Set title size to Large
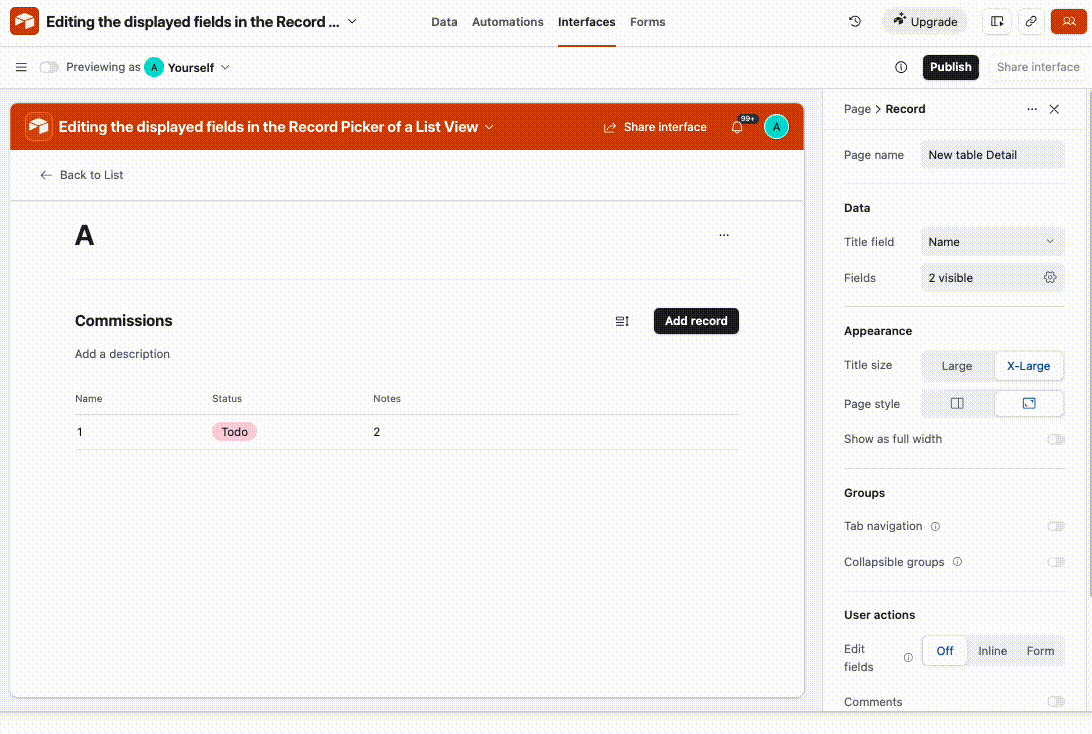Screen dimensions: 1092x734 [x=957, y=366]
